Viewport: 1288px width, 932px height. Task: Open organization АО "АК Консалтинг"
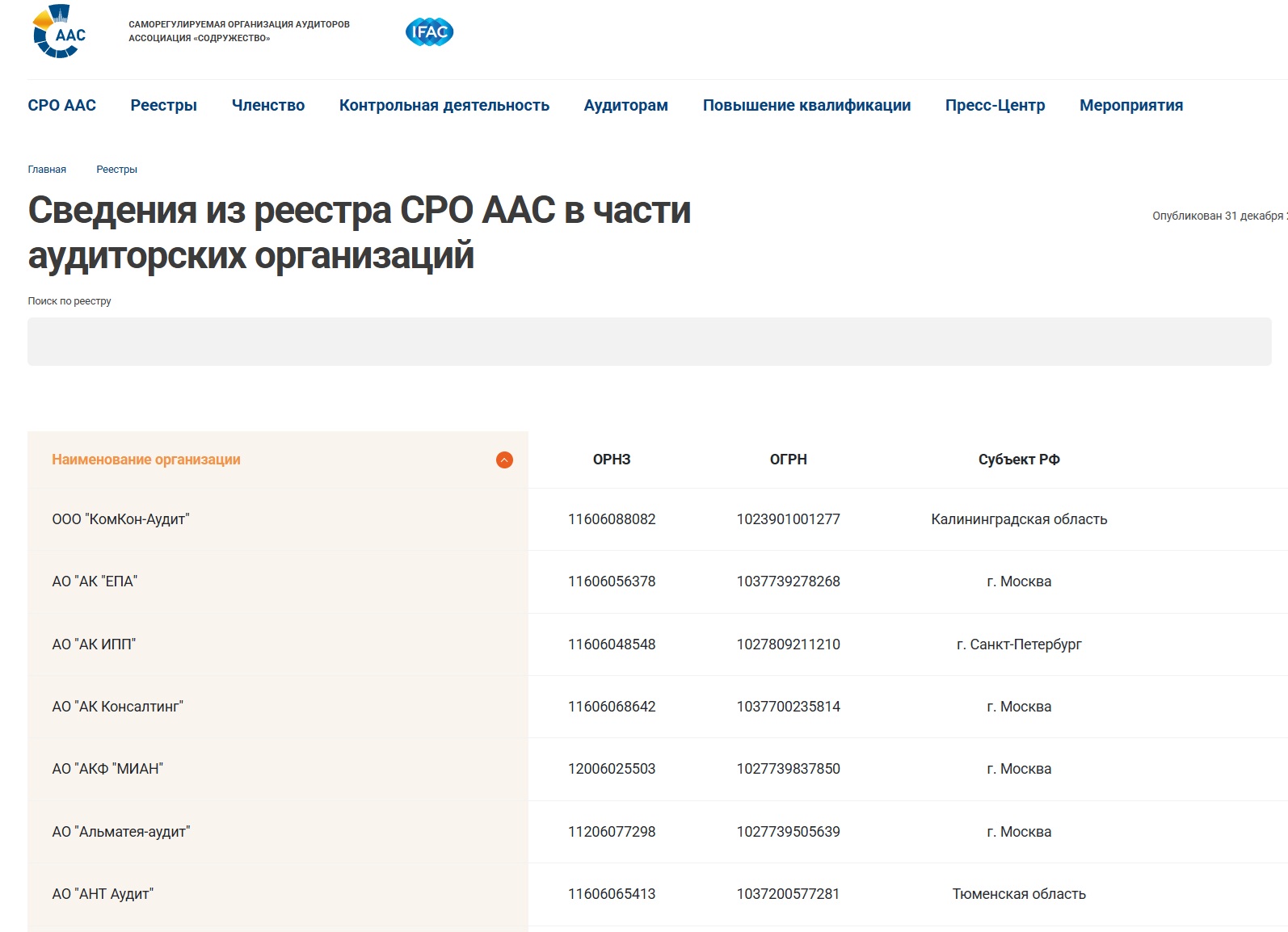click(x=117, y=707)
